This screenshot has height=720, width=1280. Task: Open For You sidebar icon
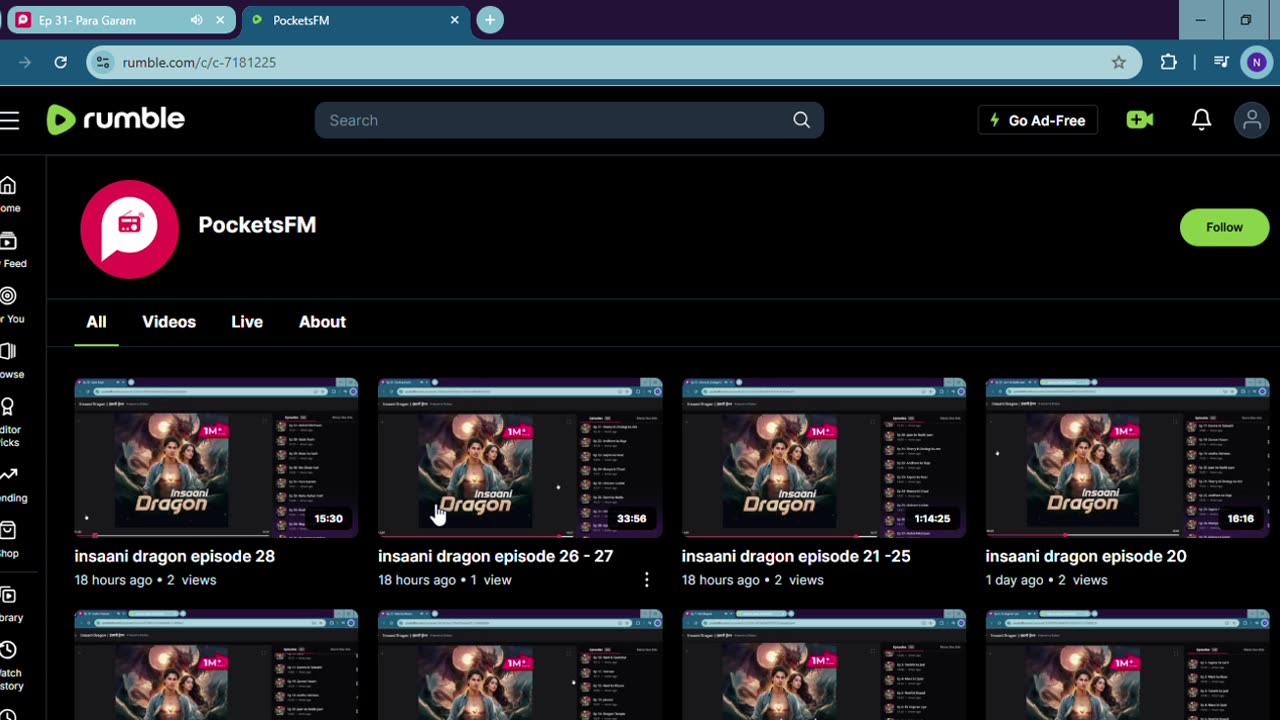click(x=10, y=305)
